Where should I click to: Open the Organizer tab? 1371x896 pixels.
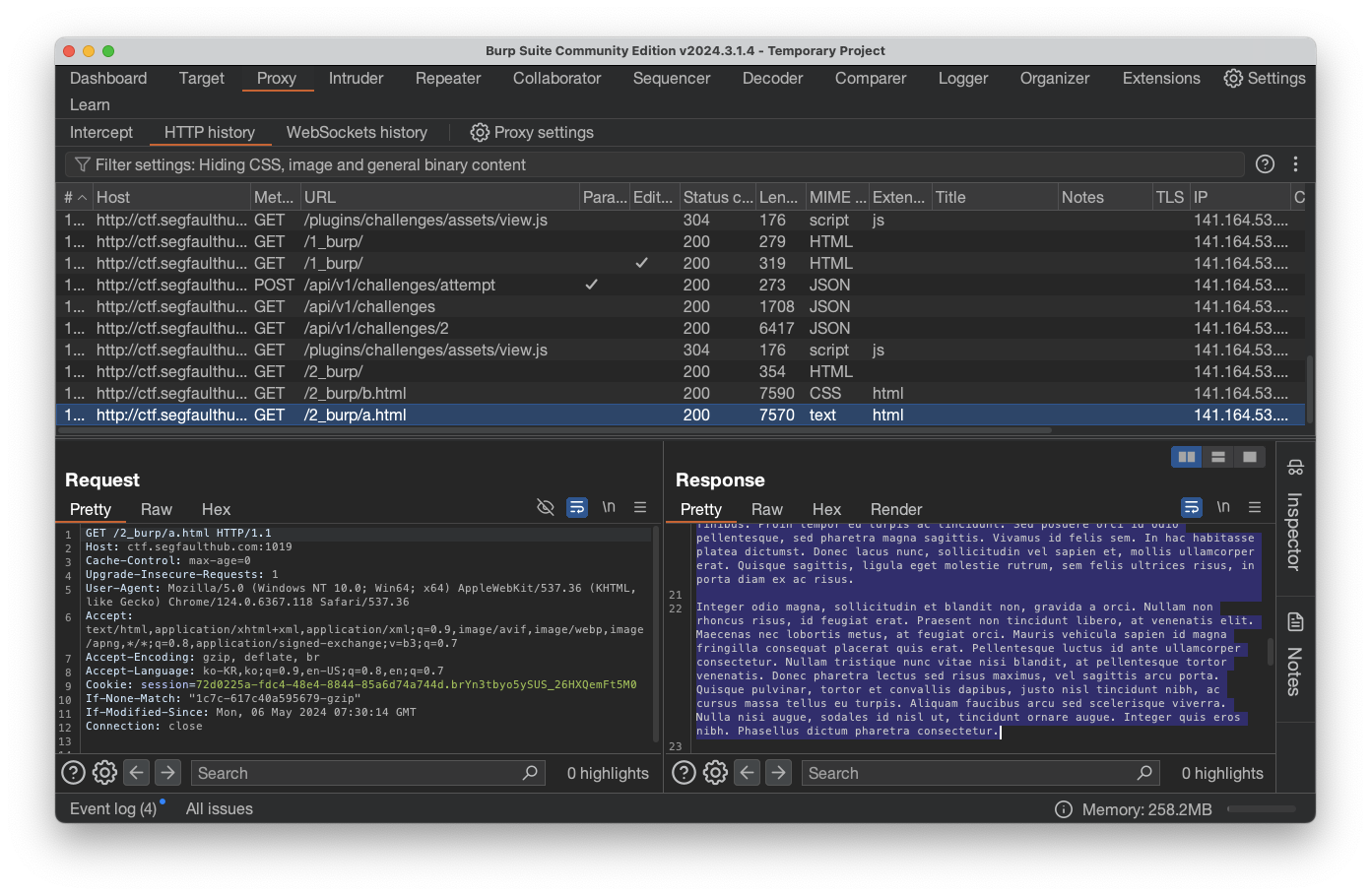point(1055,78)
